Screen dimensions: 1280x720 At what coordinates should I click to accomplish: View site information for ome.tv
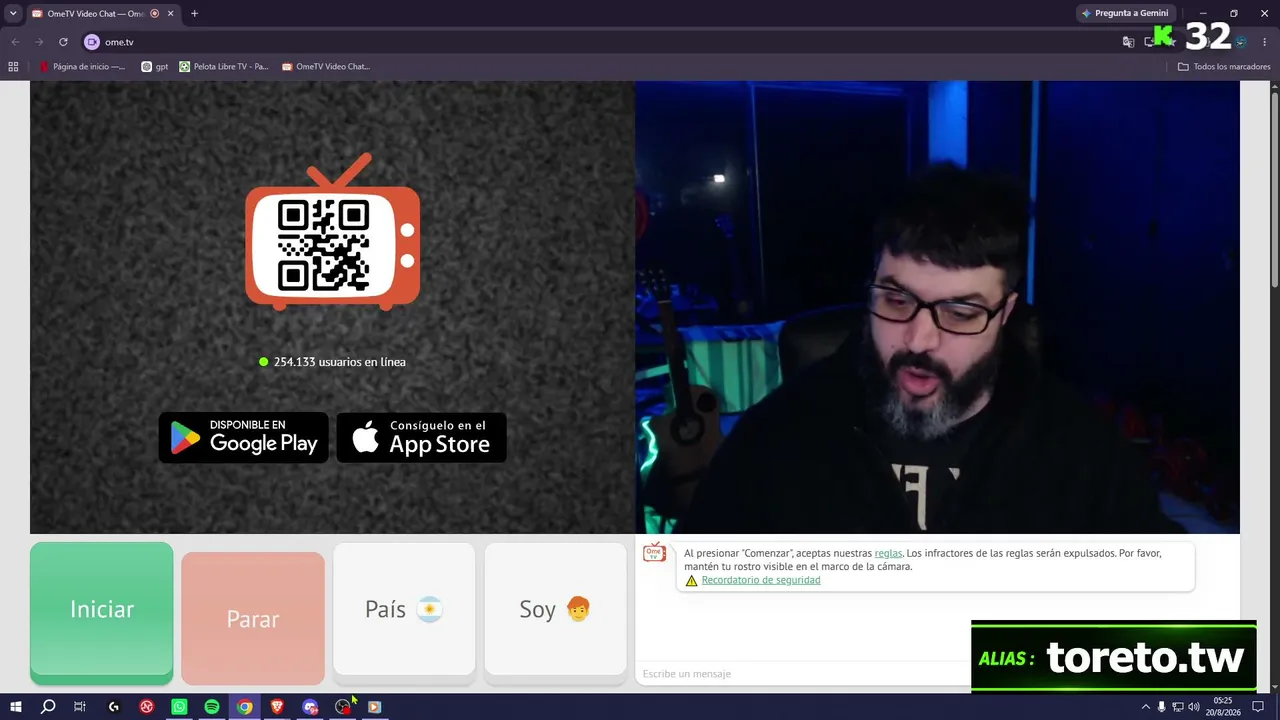click(92, 42)
